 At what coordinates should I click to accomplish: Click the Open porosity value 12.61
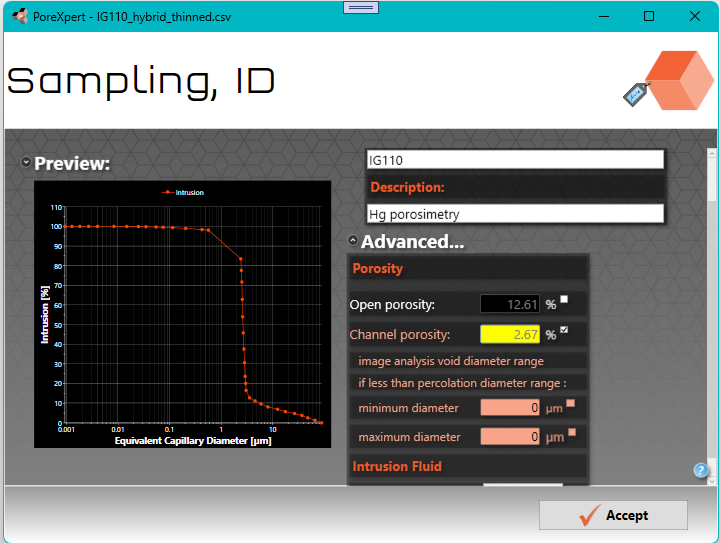coord(510,304)
